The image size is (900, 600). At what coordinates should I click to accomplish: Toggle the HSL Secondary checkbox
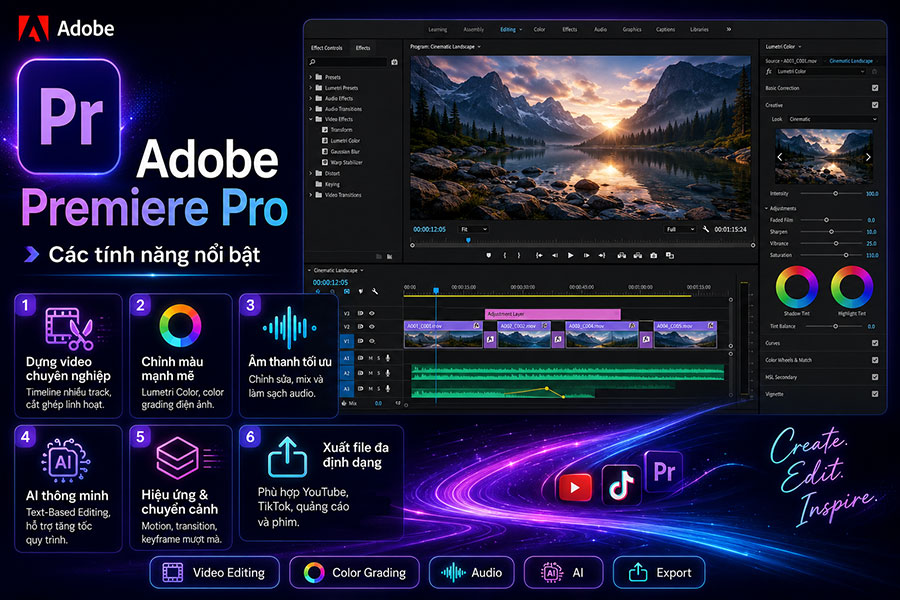click(x=875, y=377)
